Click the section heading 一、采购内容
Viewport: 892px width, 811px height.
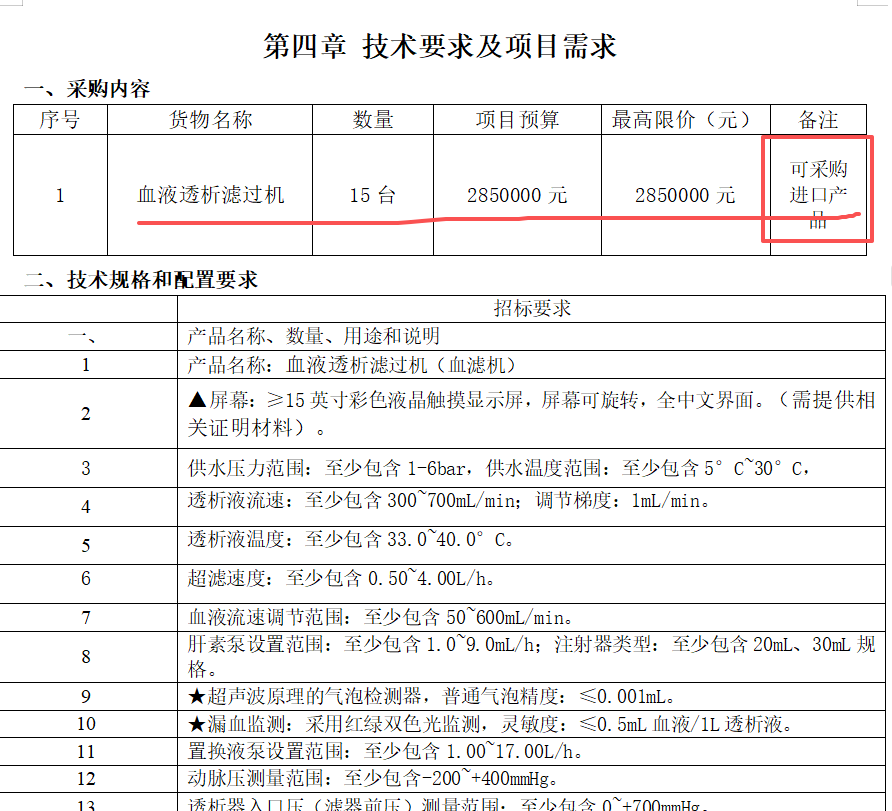87,89
